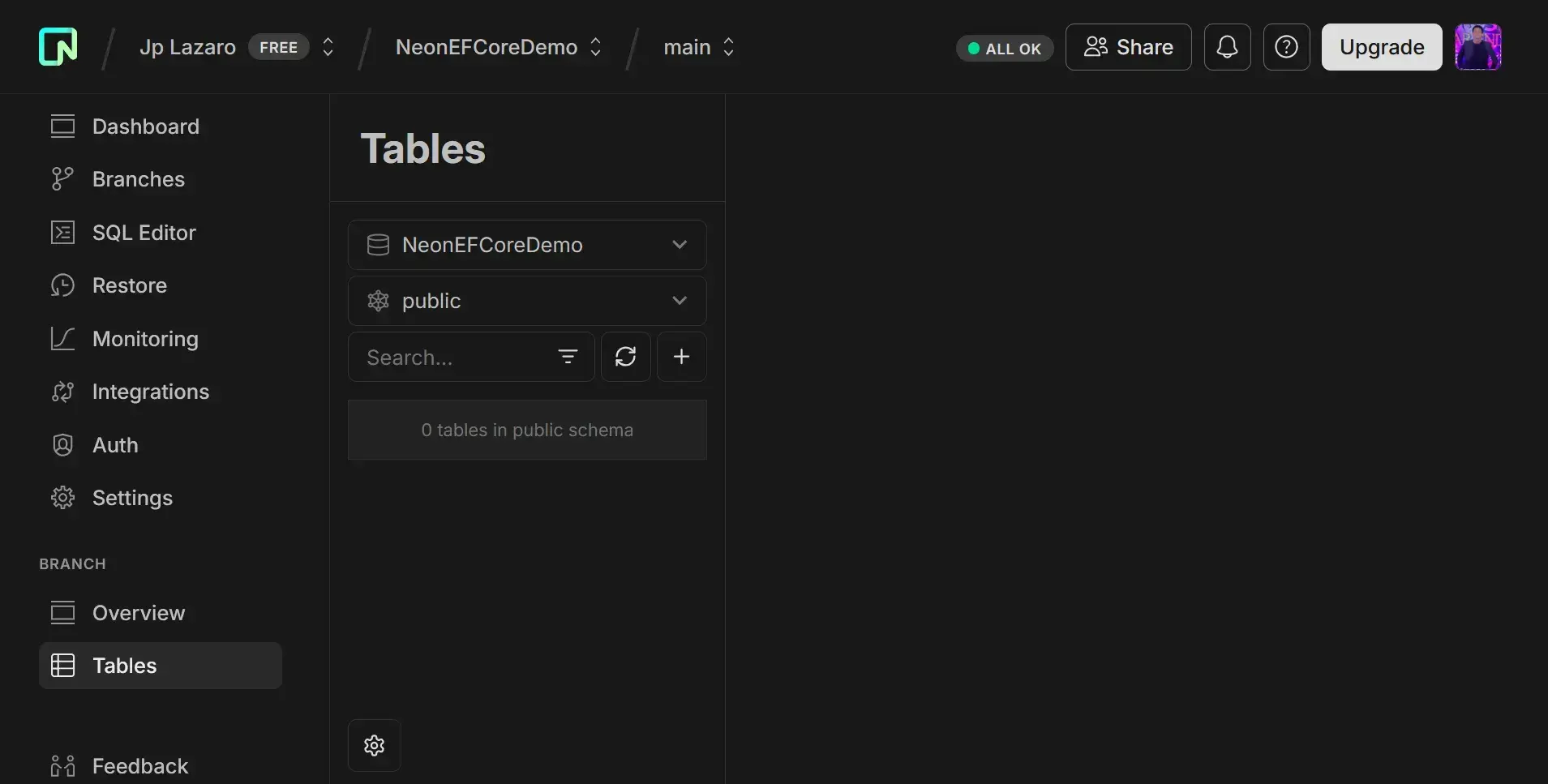Click the ALL OK status badge
Viewport: 1548px width, 784px height.
(x=1005, y=49)
